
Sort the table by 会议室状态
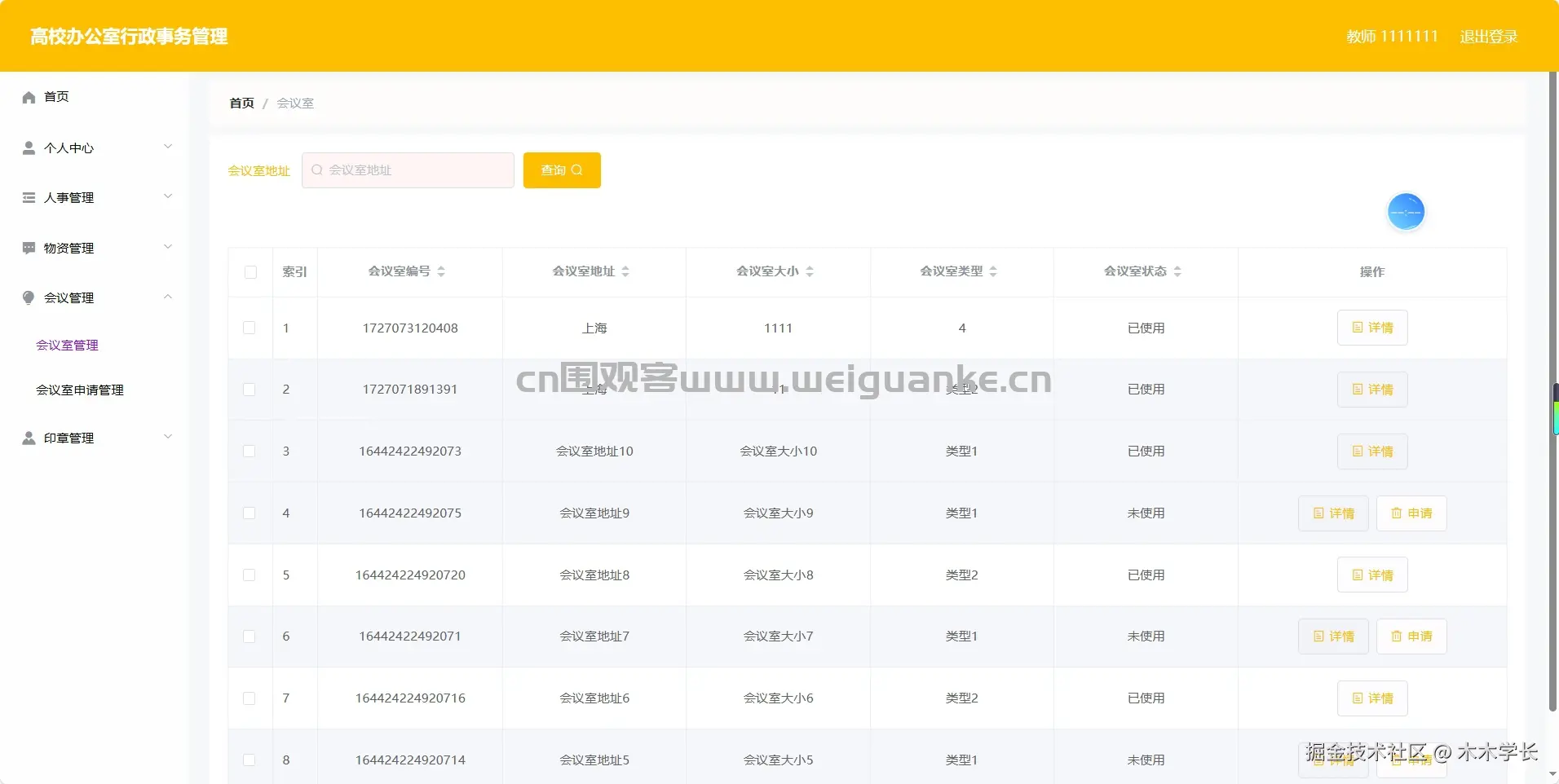click(x=1177, y=271)
